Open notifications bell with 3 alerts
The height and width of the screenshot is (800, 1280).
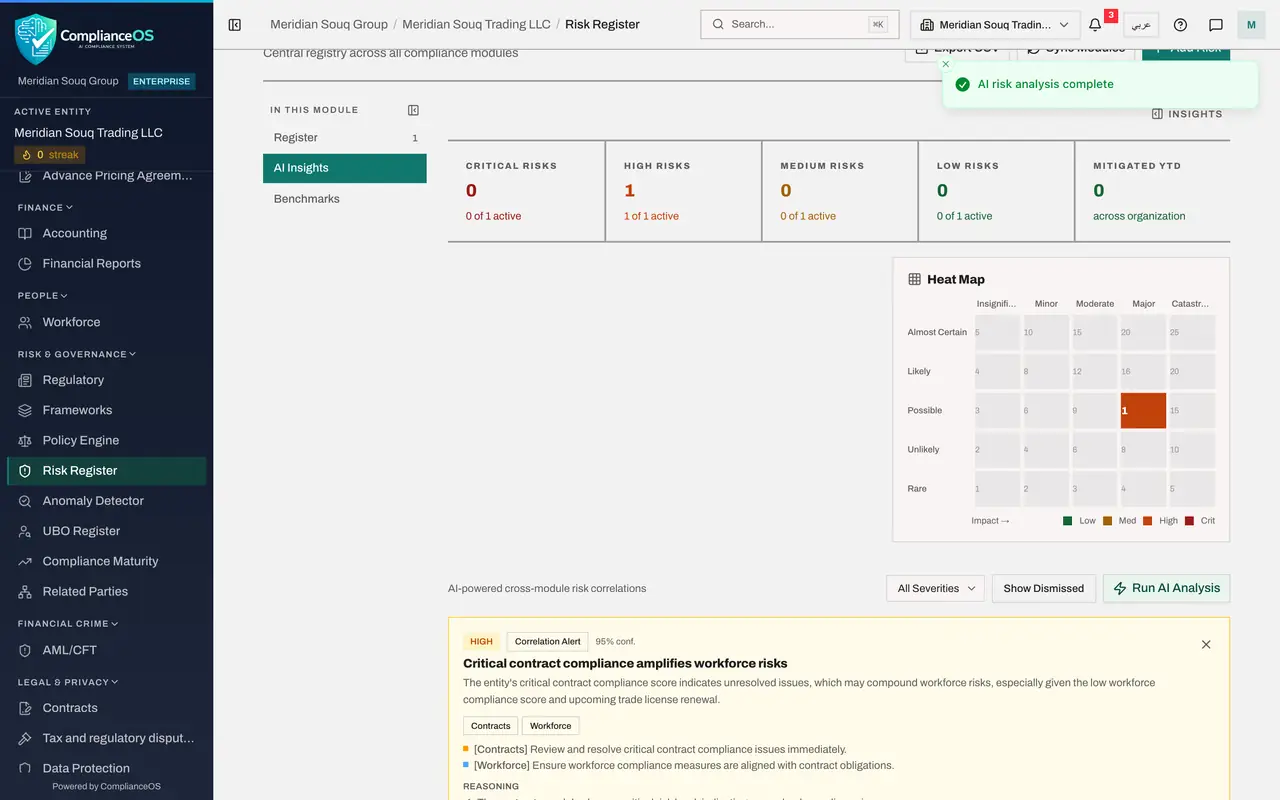tap(1096, 25)
